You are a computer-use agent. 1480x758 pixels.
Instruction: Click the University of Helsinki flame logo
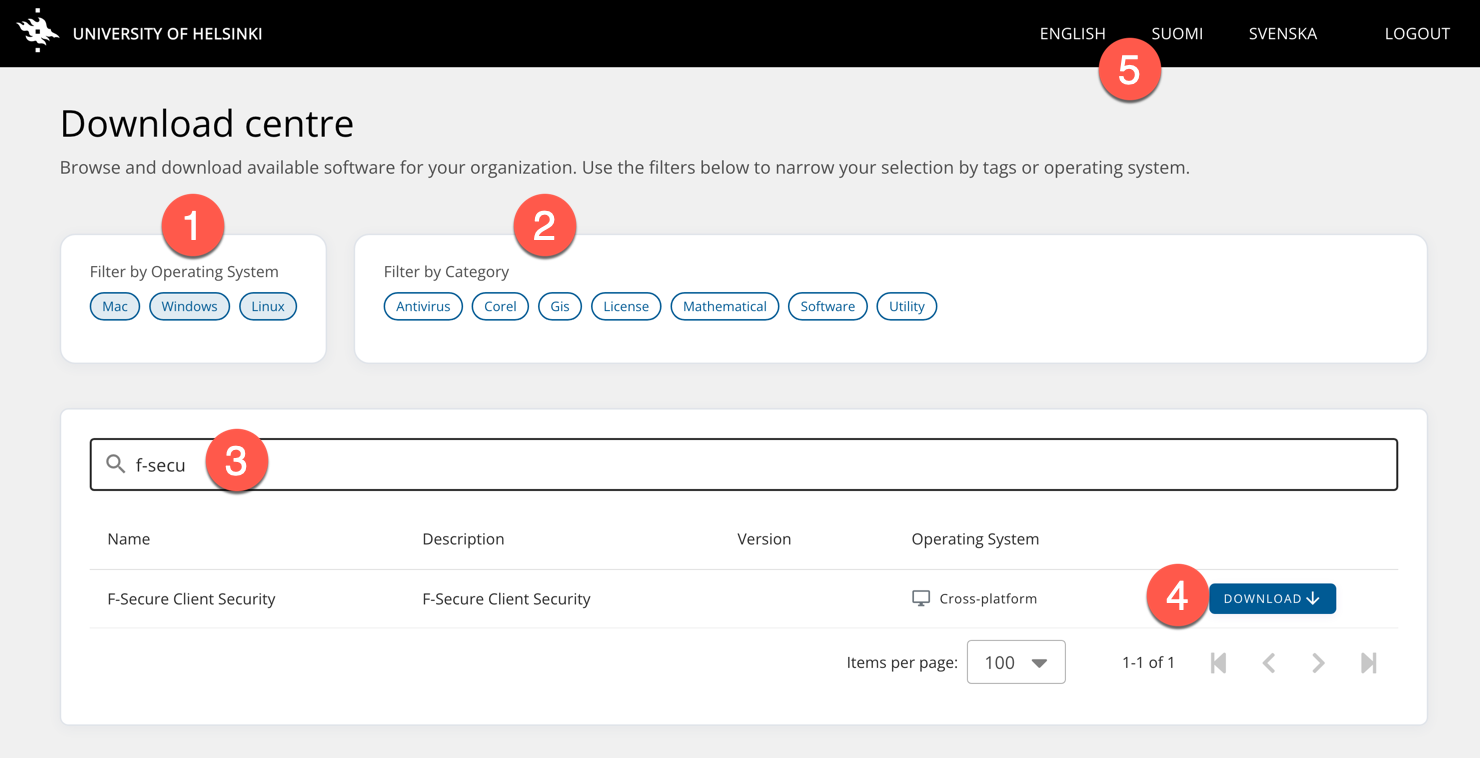[38, 32]
